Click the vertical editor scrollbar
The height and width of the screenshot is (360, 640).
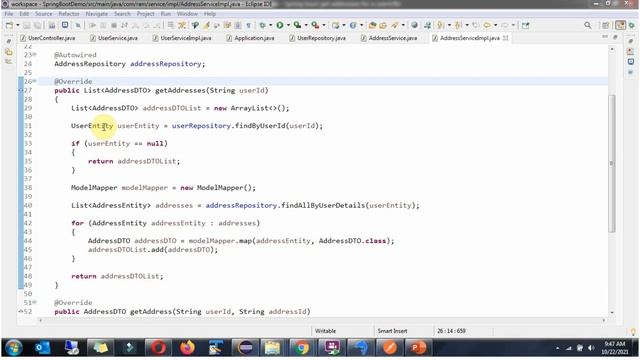coord(611,163)
